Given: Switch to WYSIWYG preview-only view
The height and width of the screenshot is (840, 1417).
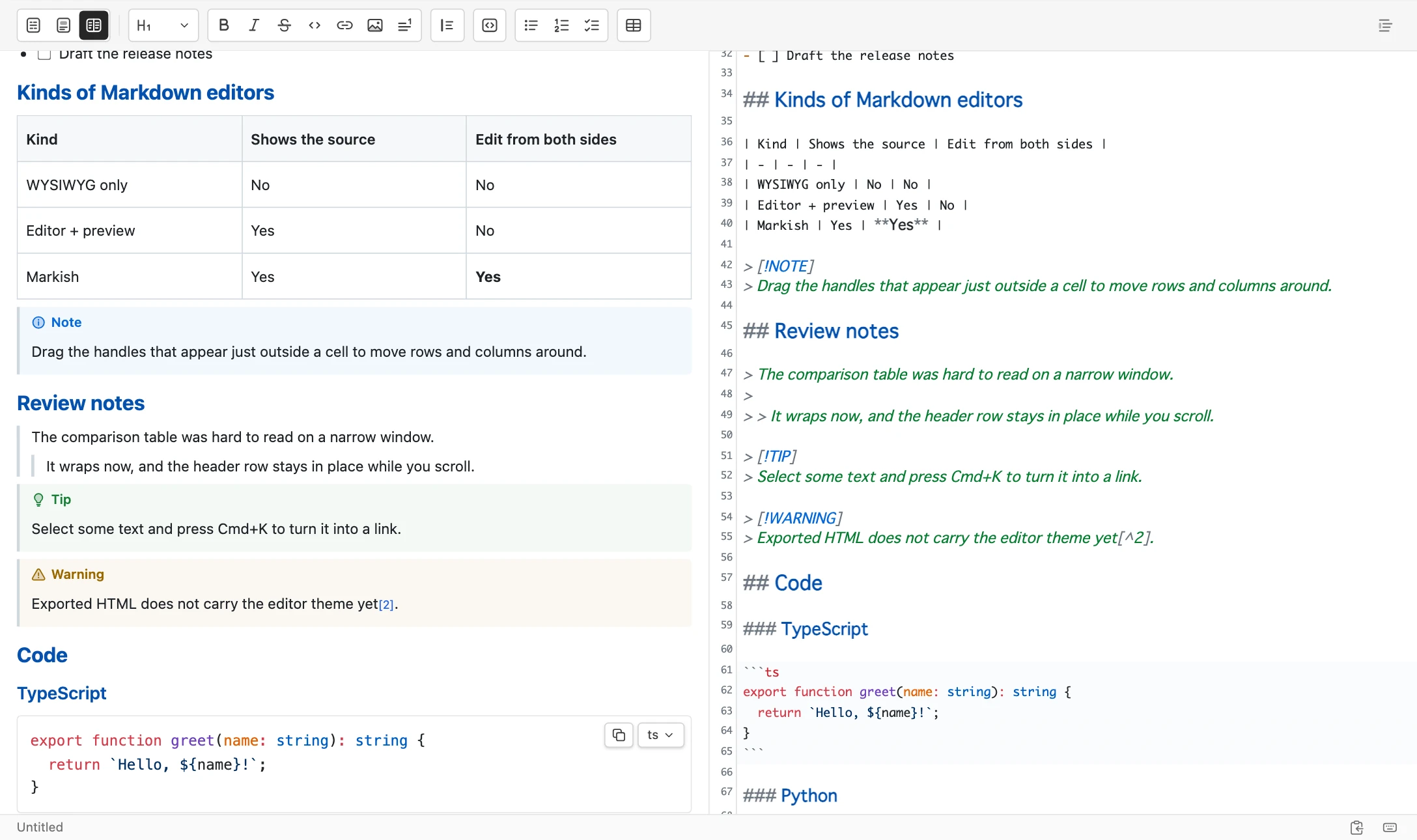Looking at the screenshot, I should (63, 25).
